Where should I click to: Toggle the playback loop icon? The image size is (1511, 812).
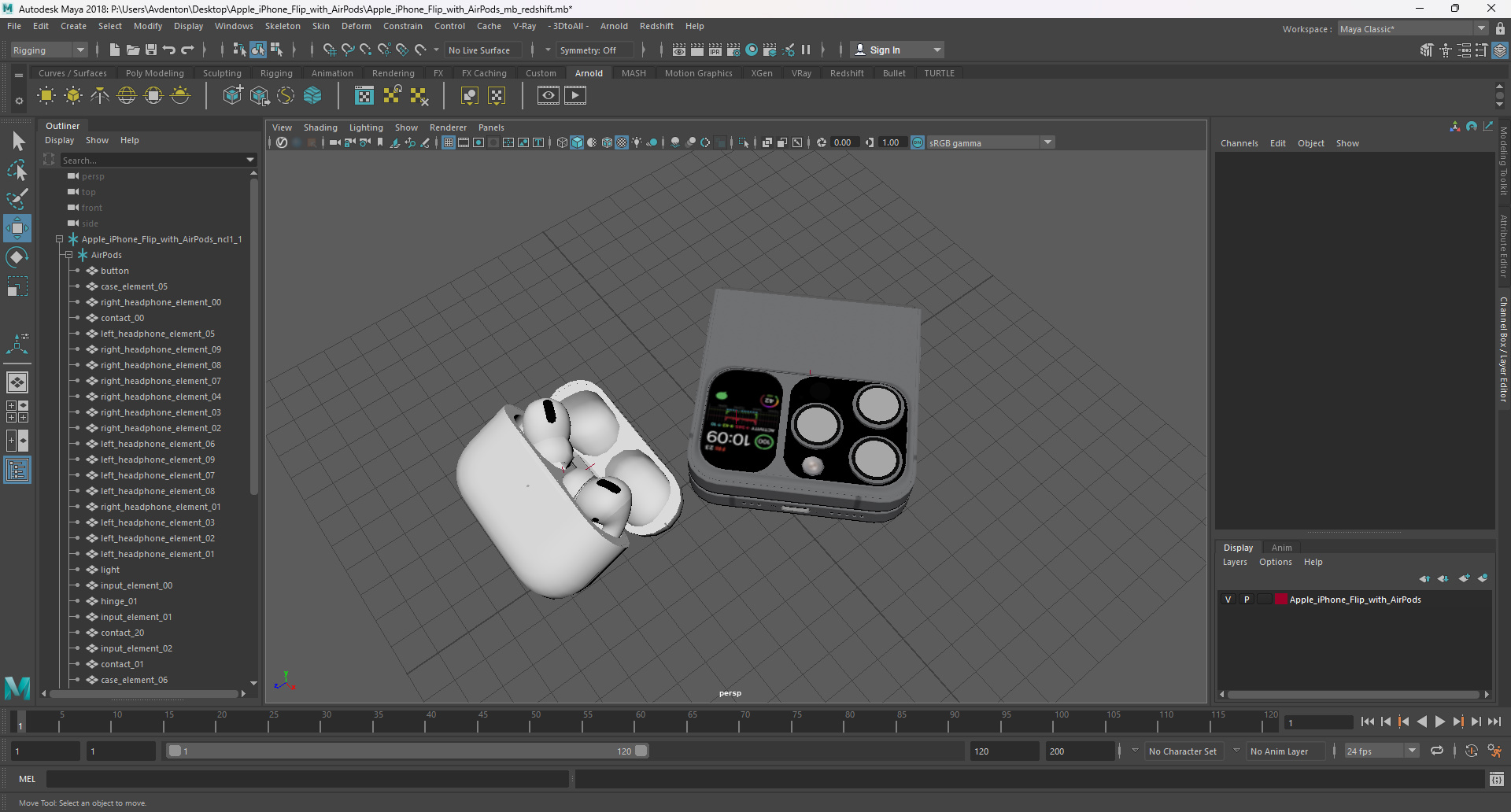pos(1437,751)
